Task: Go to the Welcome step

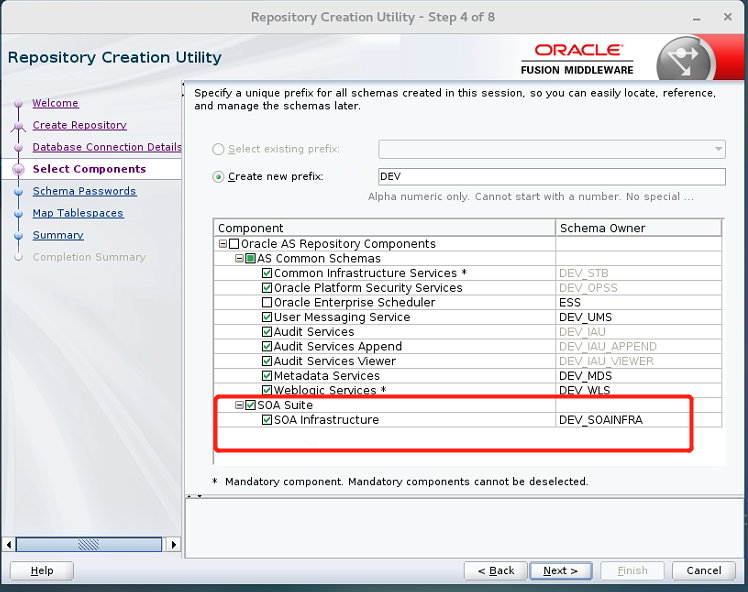Action: (55, 103)
